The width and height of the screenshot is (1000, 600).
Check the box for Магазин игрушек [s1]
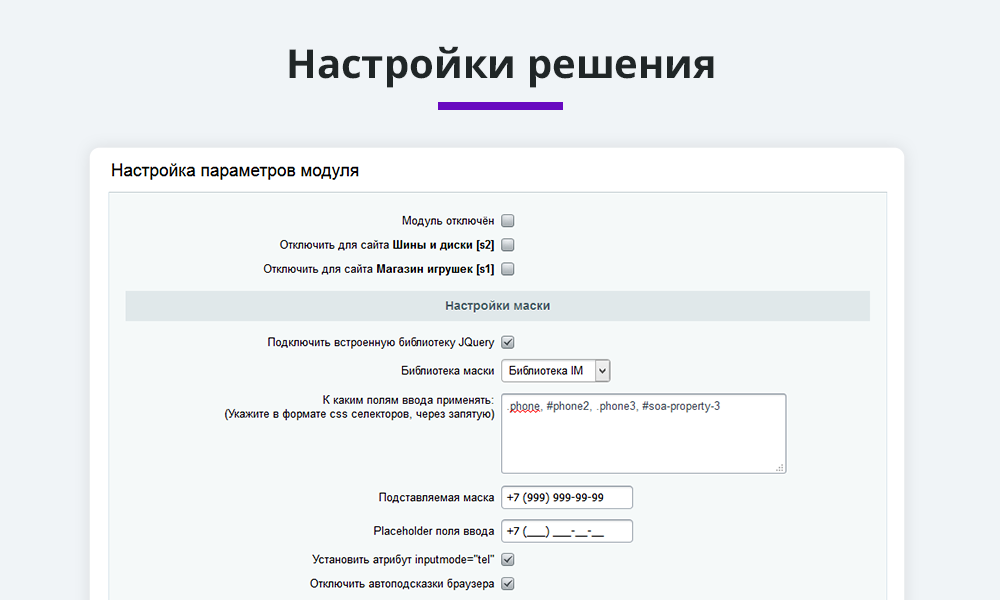pyautogui.click(x=507, y=269)
